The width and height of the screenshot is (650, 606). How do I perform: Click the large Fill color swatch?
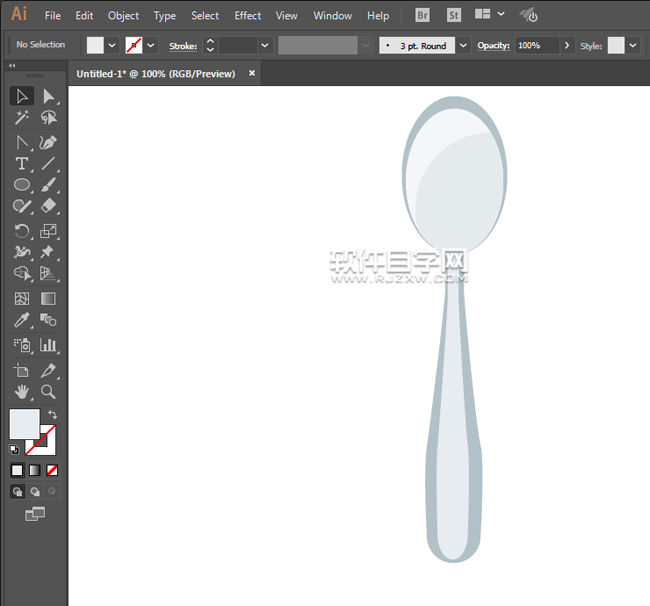point(24,423)
